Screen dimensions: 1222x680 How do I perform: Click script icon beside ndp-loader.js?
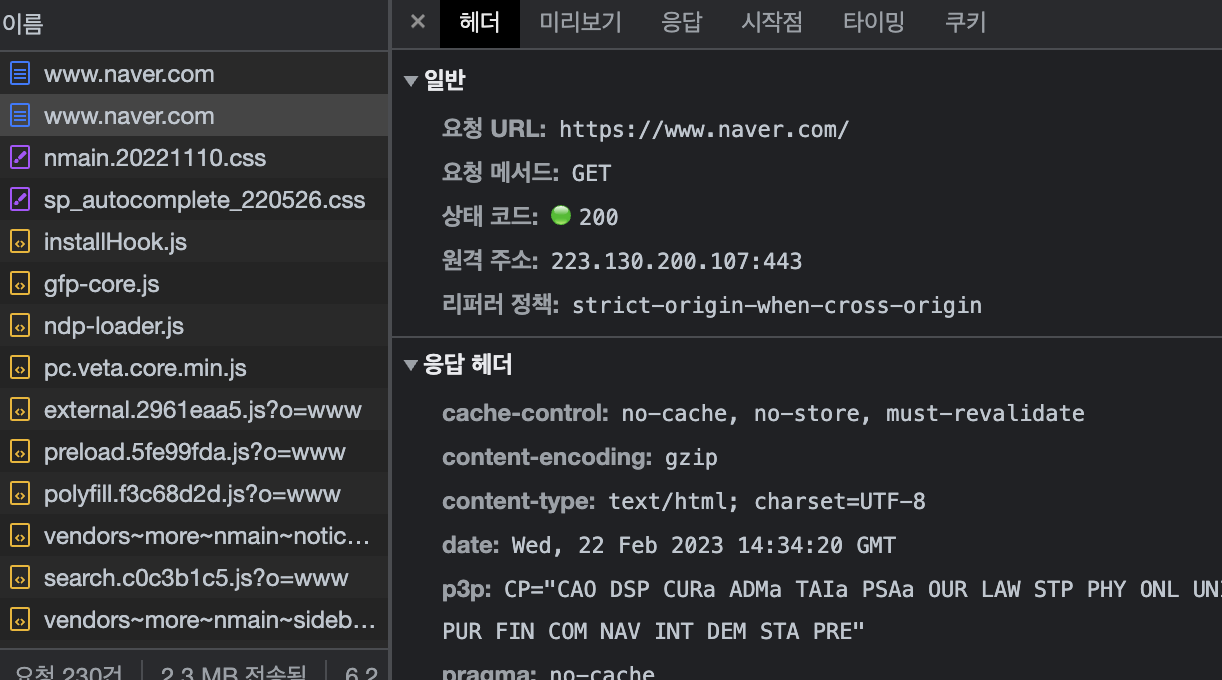(20, 326)
